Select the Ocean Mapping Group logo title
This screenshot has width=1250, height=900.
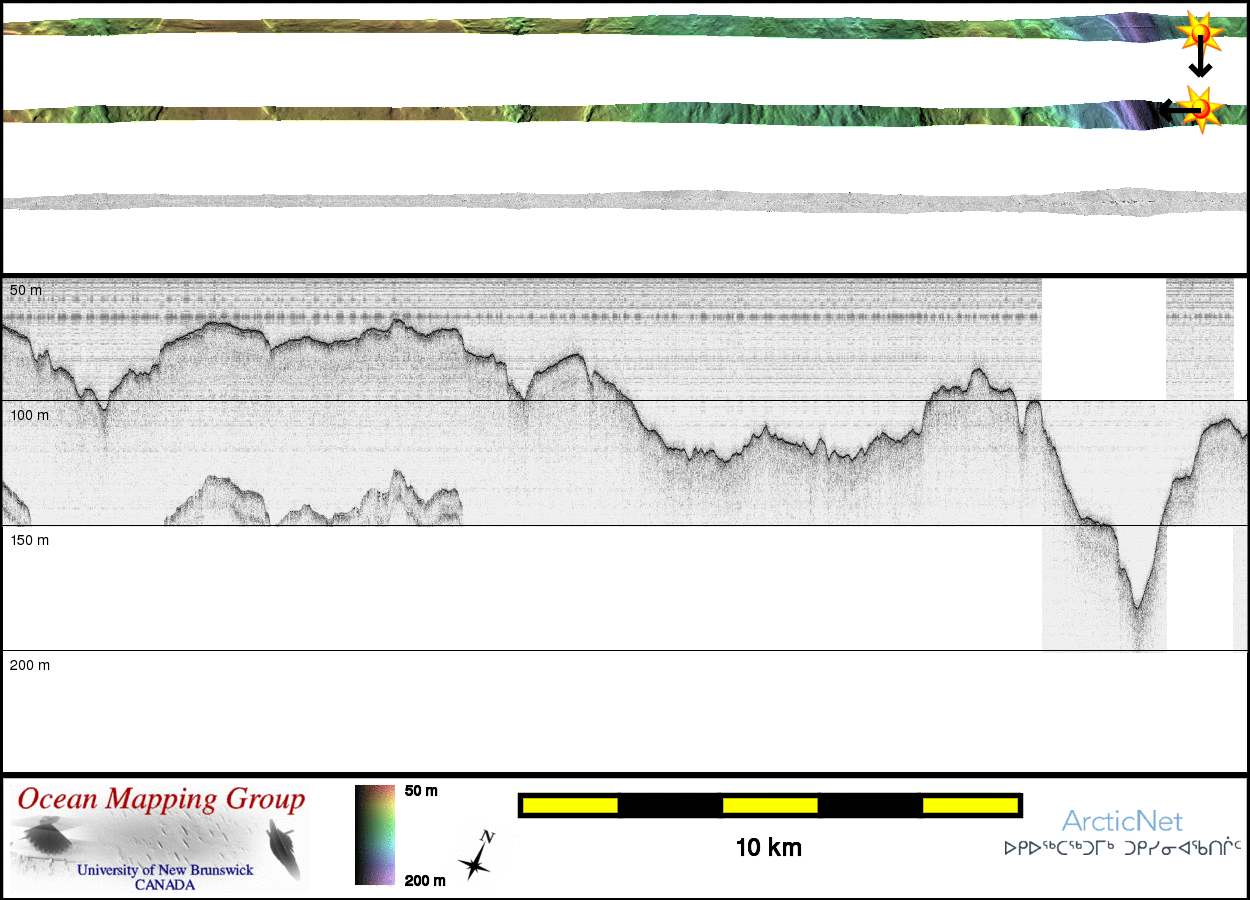pyautogui.click(x=161, y=800)
